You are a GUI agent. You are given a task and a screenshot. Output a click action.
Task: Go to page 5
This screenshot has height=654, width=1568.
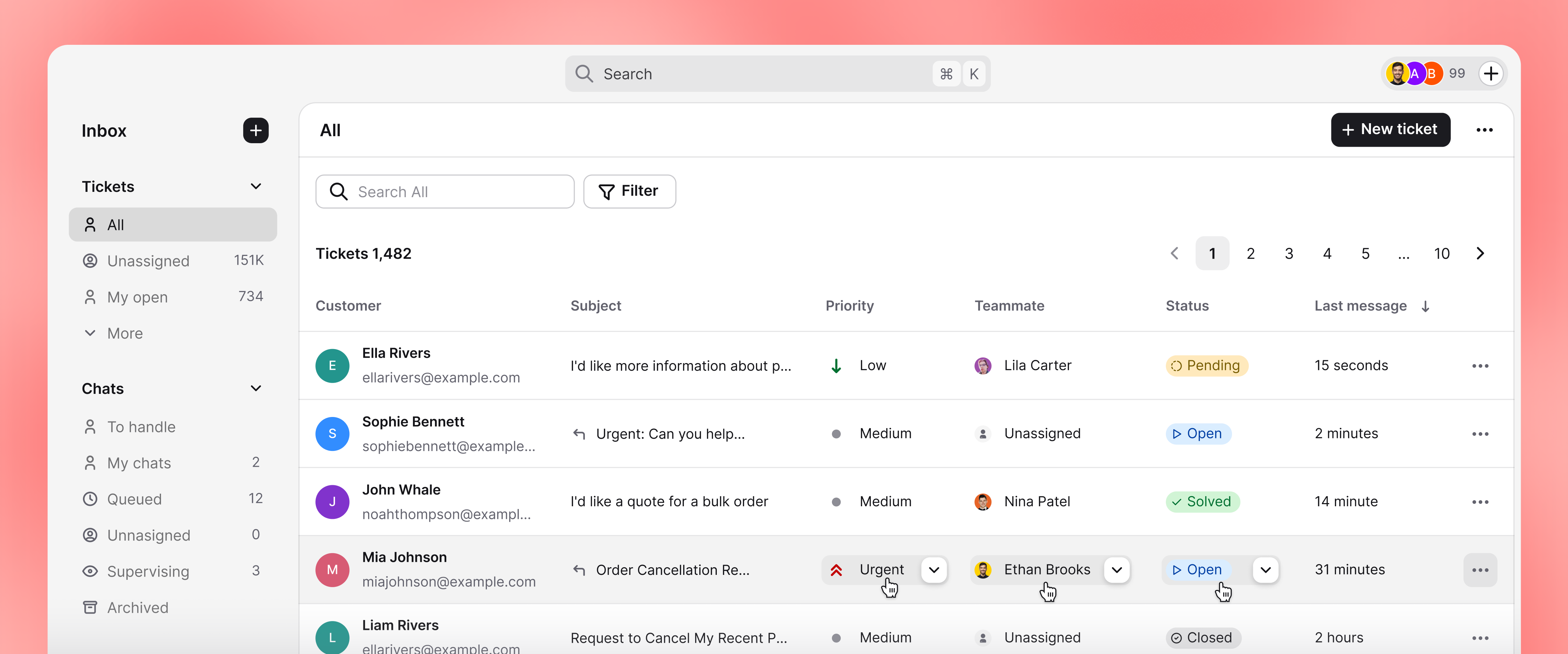tap(1365, 253)
